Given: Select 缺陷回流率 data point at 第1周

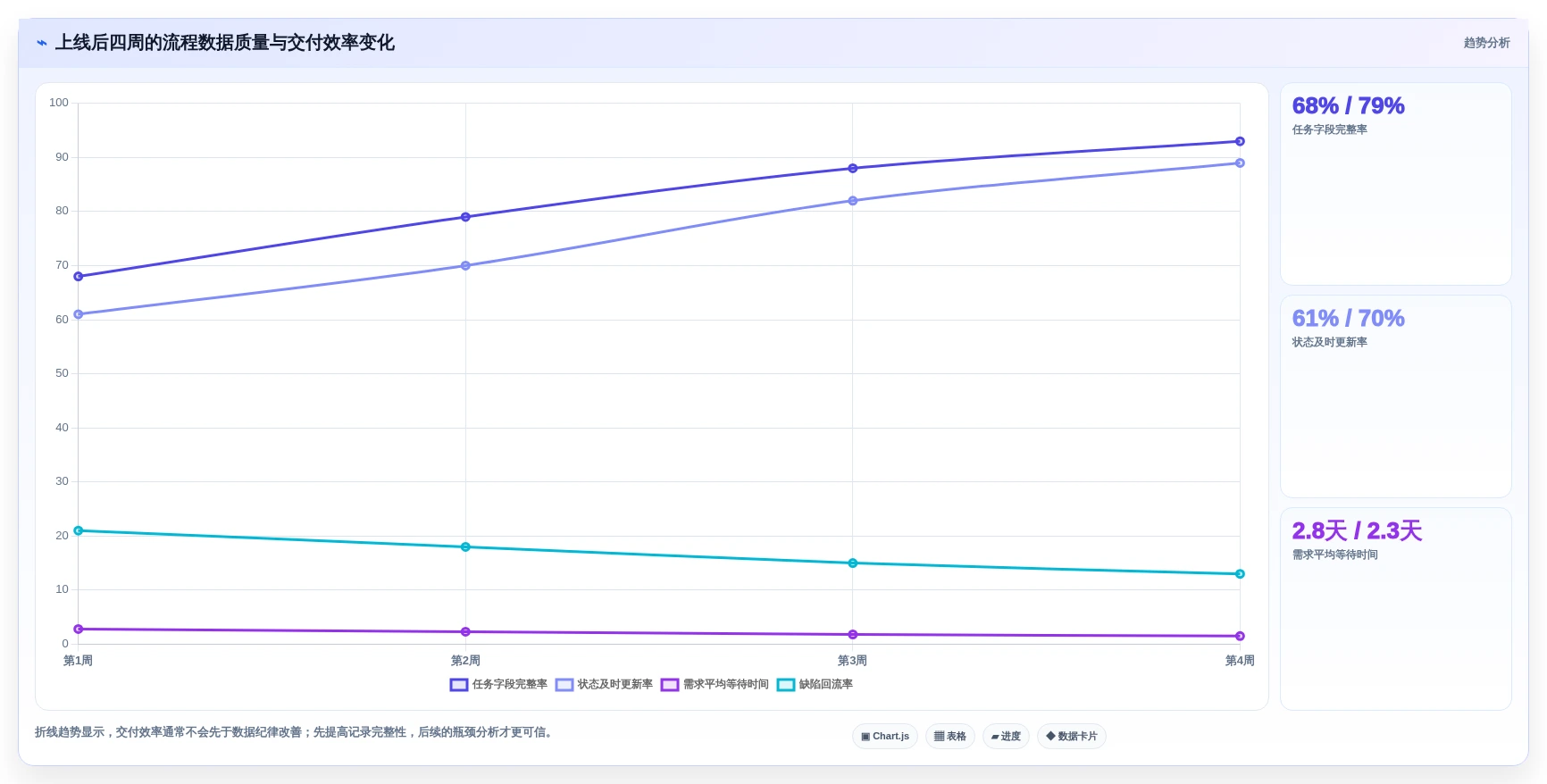Looking at the screenshot, I should pyautogui.click(x=79, y=530).
